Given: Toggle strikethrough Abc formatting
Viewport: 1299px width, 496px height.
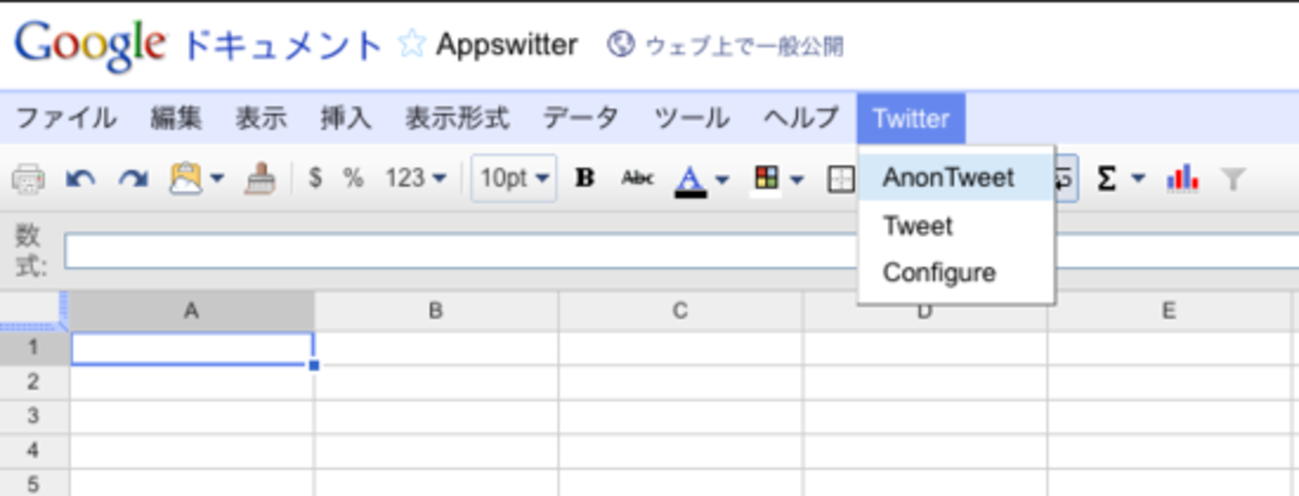Looking at the screenshot, I should [637, 178].
